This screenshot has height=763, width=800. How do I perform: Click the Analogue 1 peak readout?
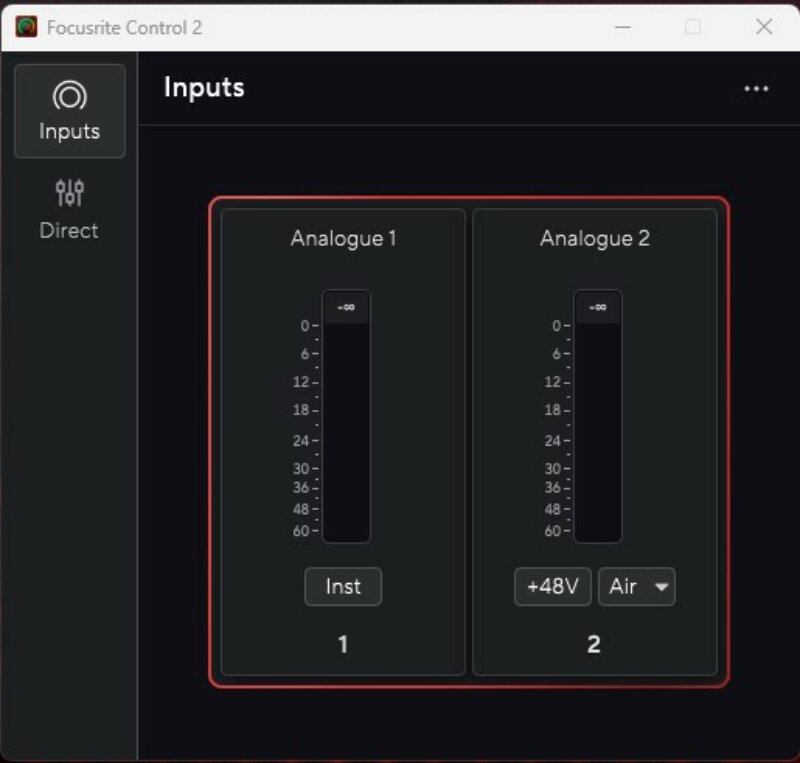pyautogui.click(x=346, y=307)
